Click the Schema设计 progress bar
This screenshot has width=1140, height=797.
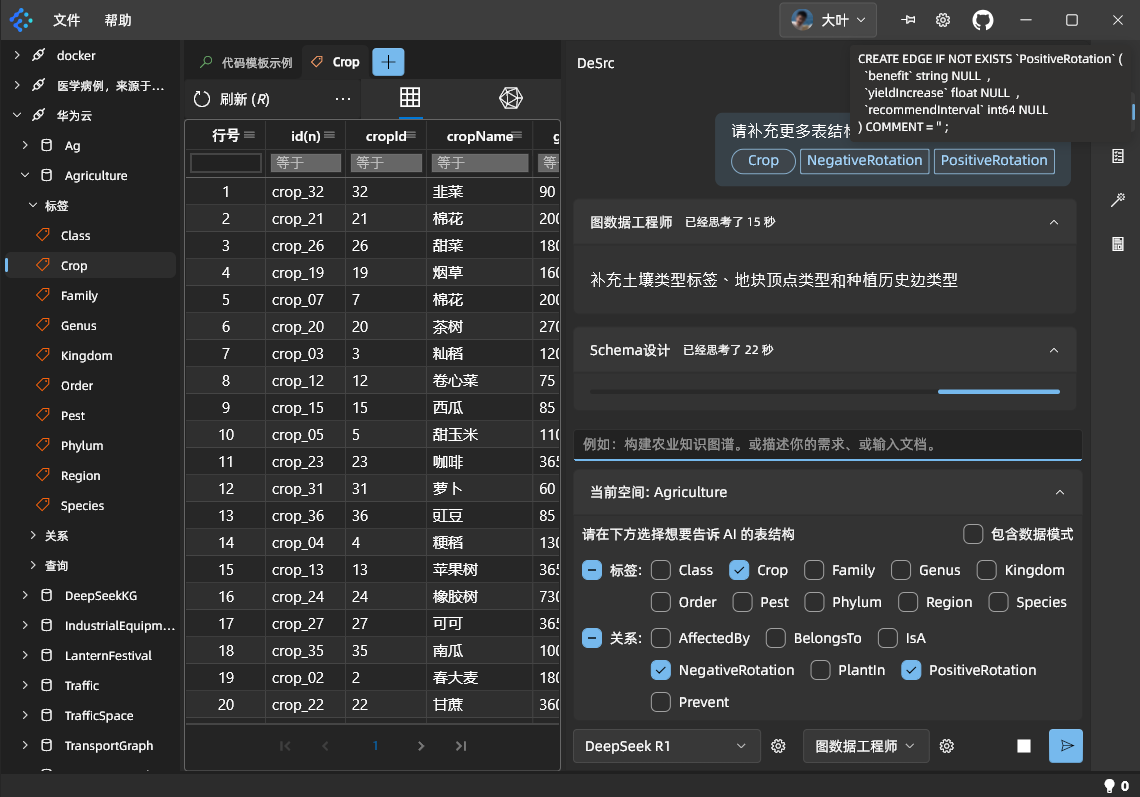[824, 392]
